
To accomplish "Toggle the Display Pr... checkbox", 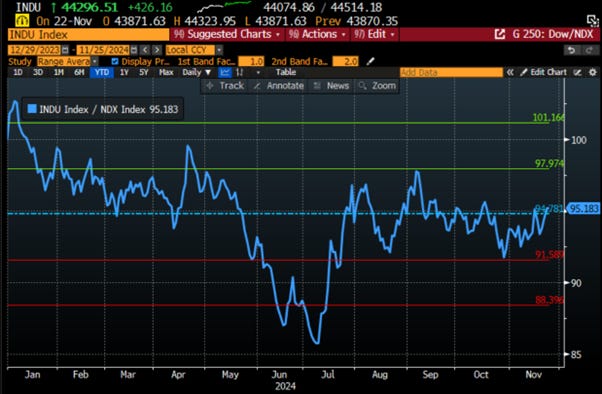I will click(114, 61).
